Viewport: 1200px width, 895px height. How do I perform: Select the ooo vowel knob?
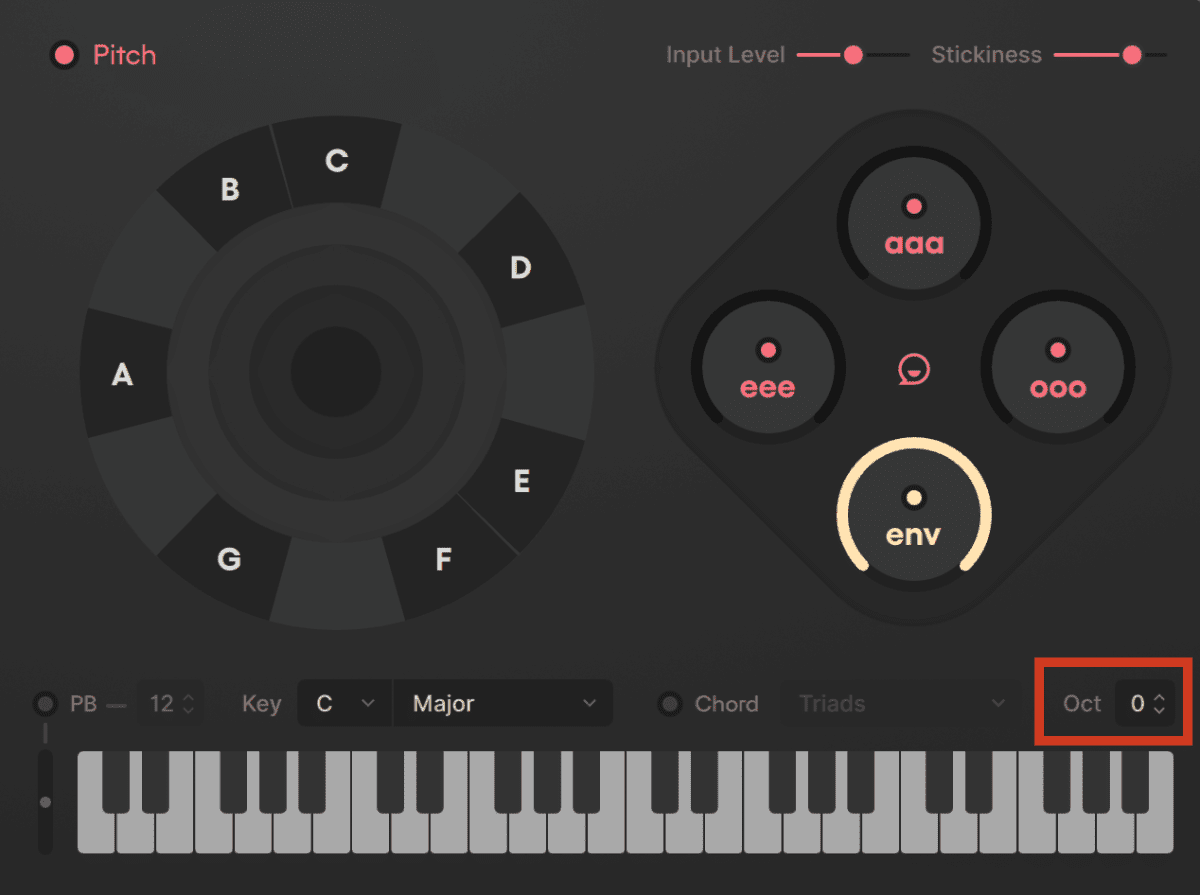1058,369
